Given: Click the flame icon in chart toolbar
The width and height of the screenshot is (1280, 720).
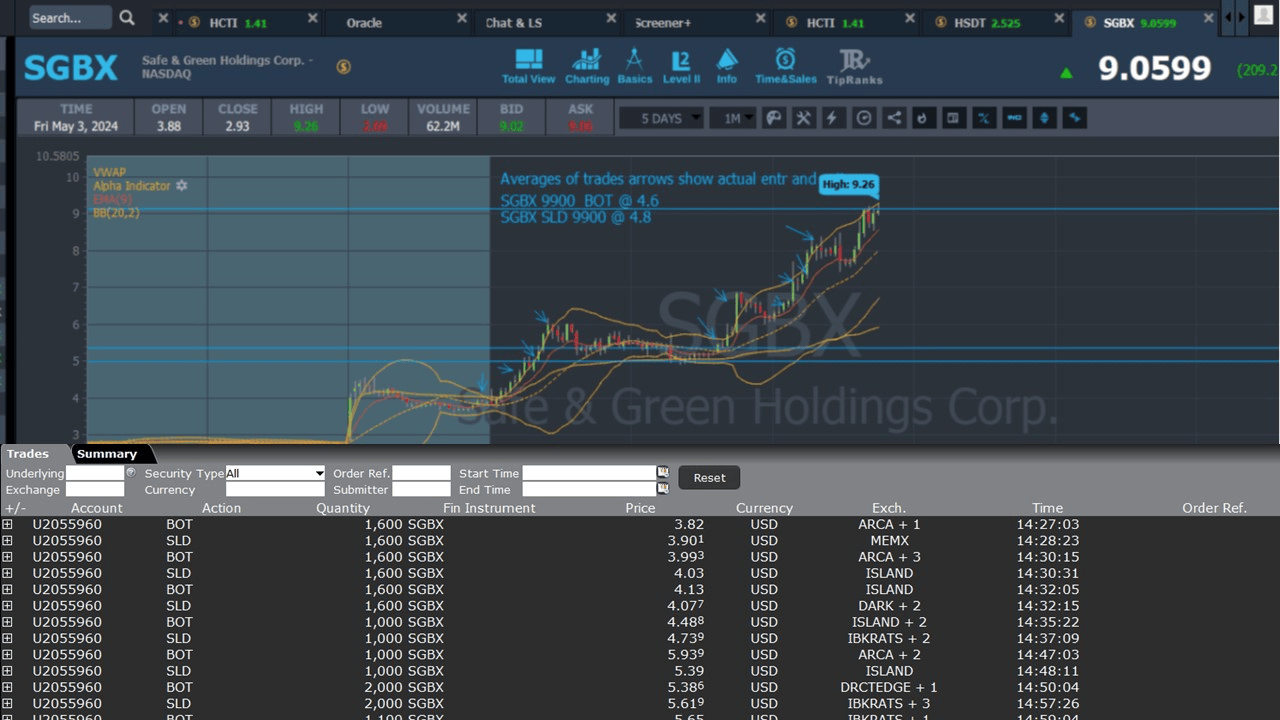Looking at the screenshot, I should (x=922, y=118).
